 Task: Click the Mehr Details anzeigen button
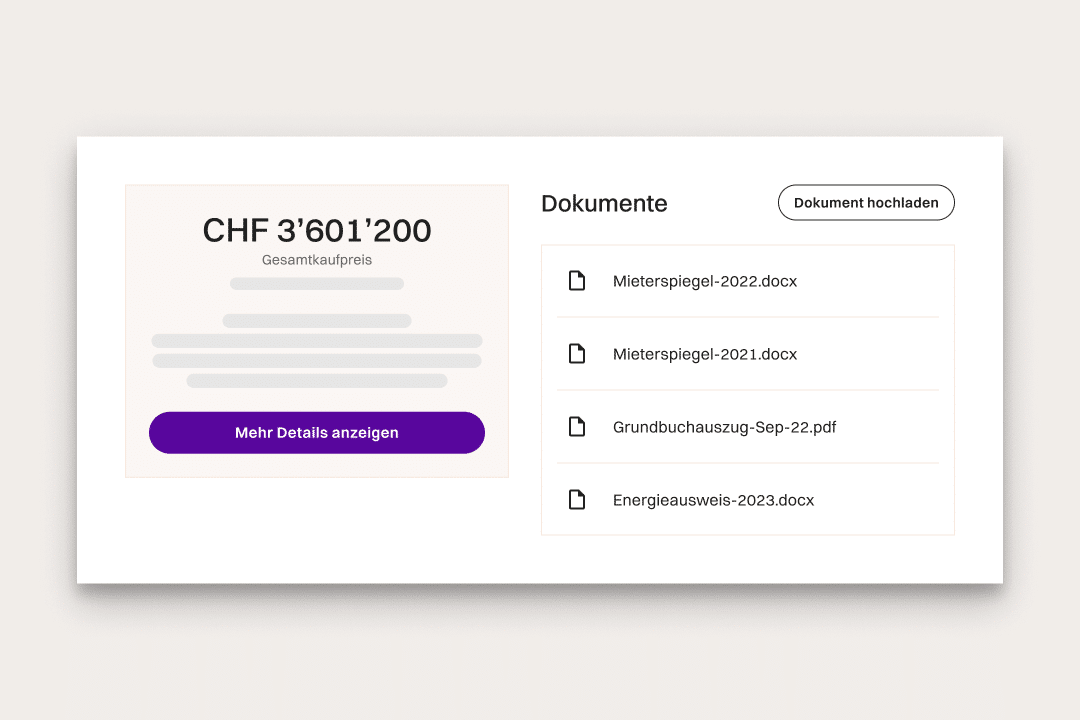coord(316,433)
